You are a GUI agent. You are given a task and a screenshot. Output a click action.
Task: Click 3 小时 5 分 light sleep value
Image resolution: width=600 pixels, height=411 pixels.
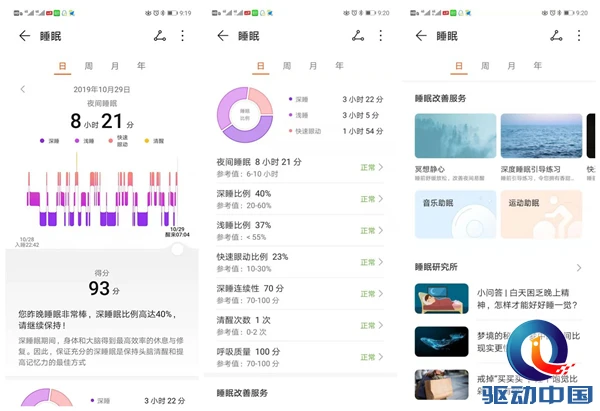click(x=360, y=115)
